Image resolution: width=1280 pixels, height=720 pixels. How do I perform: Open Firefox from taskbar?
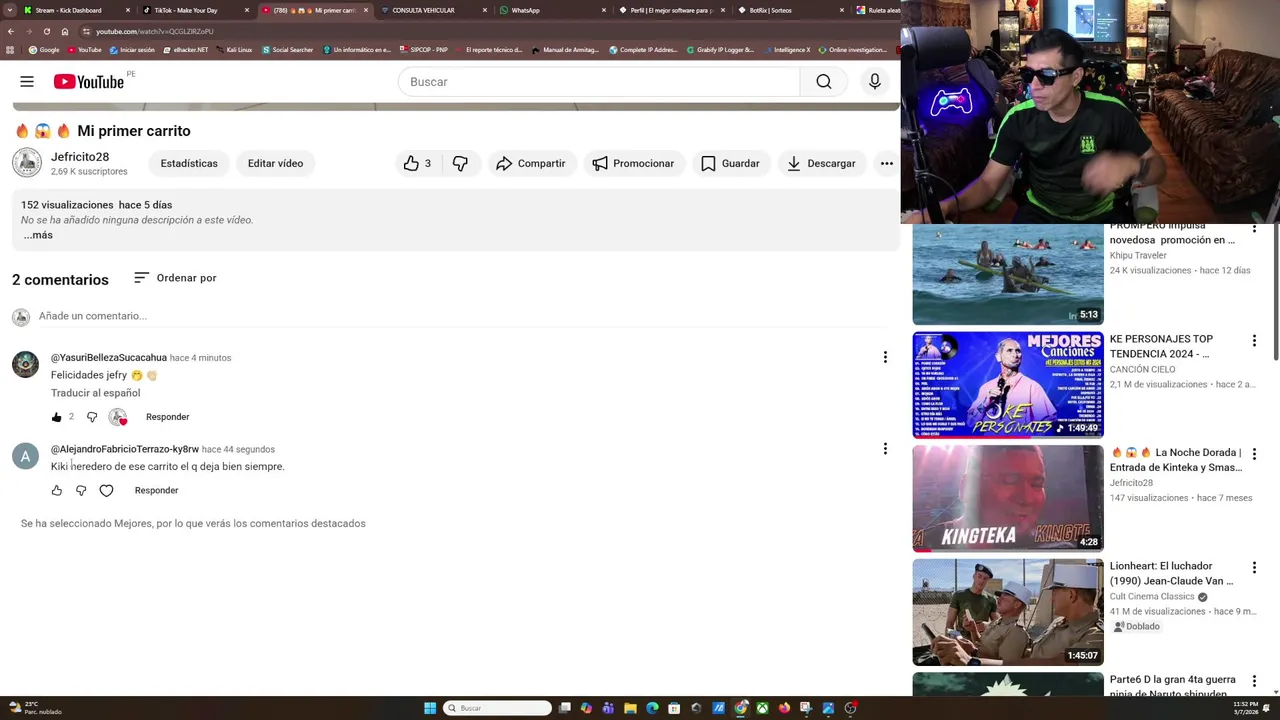[785, 708]
